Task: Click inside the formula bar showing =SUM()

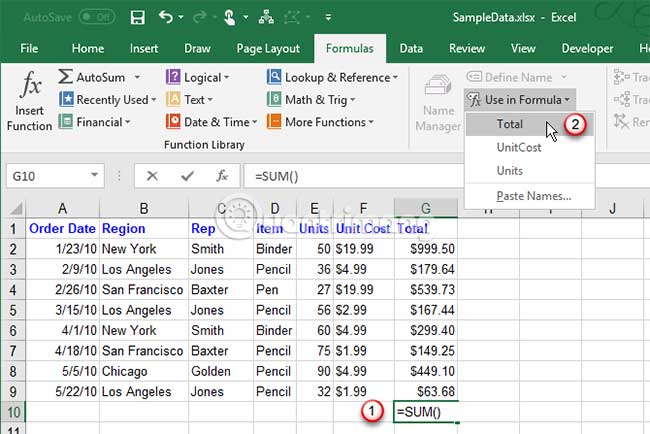Action: pos(354,177)
